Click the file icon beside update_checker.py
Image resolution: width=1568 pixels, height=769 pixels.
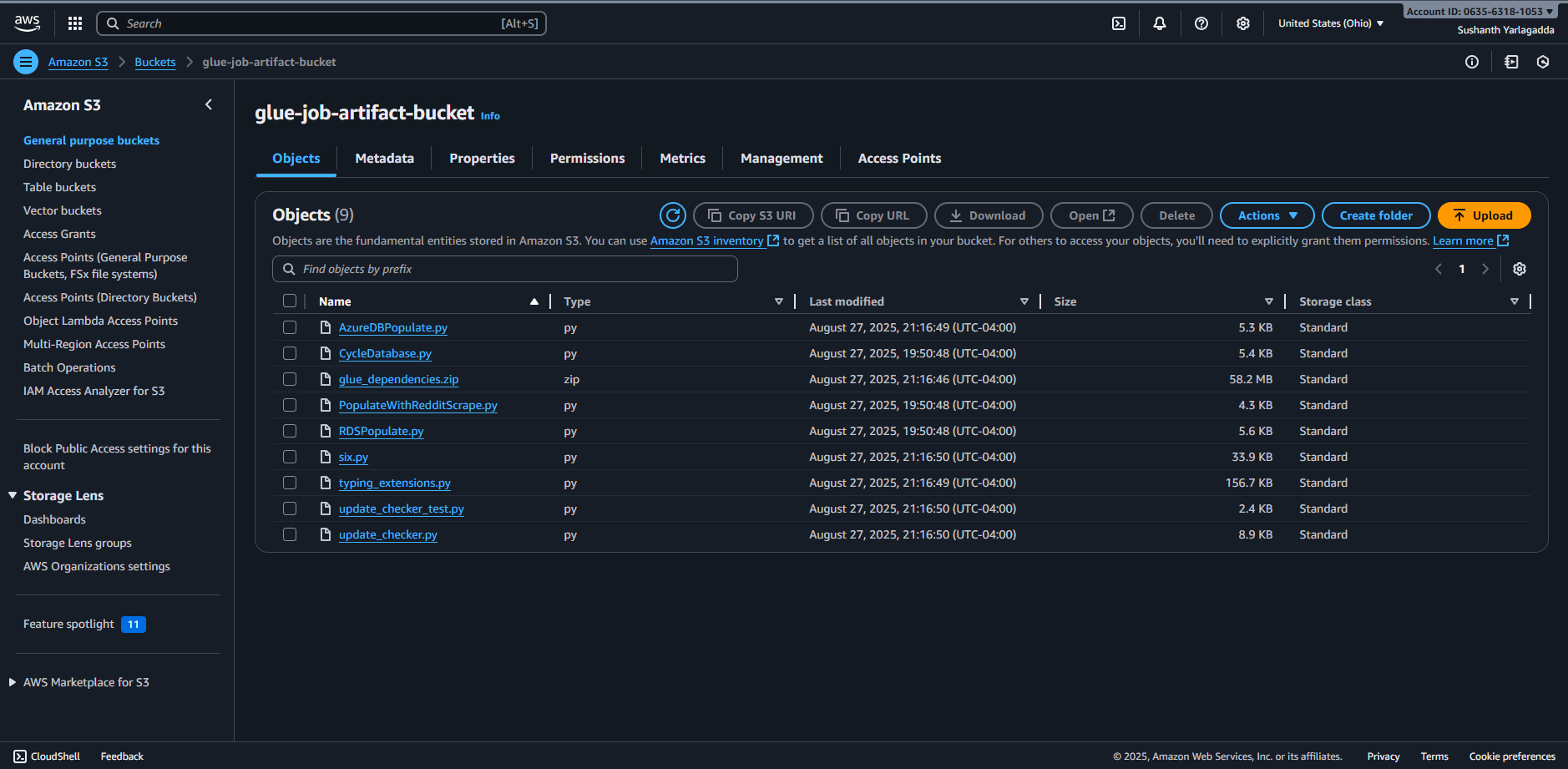(326, 534)
